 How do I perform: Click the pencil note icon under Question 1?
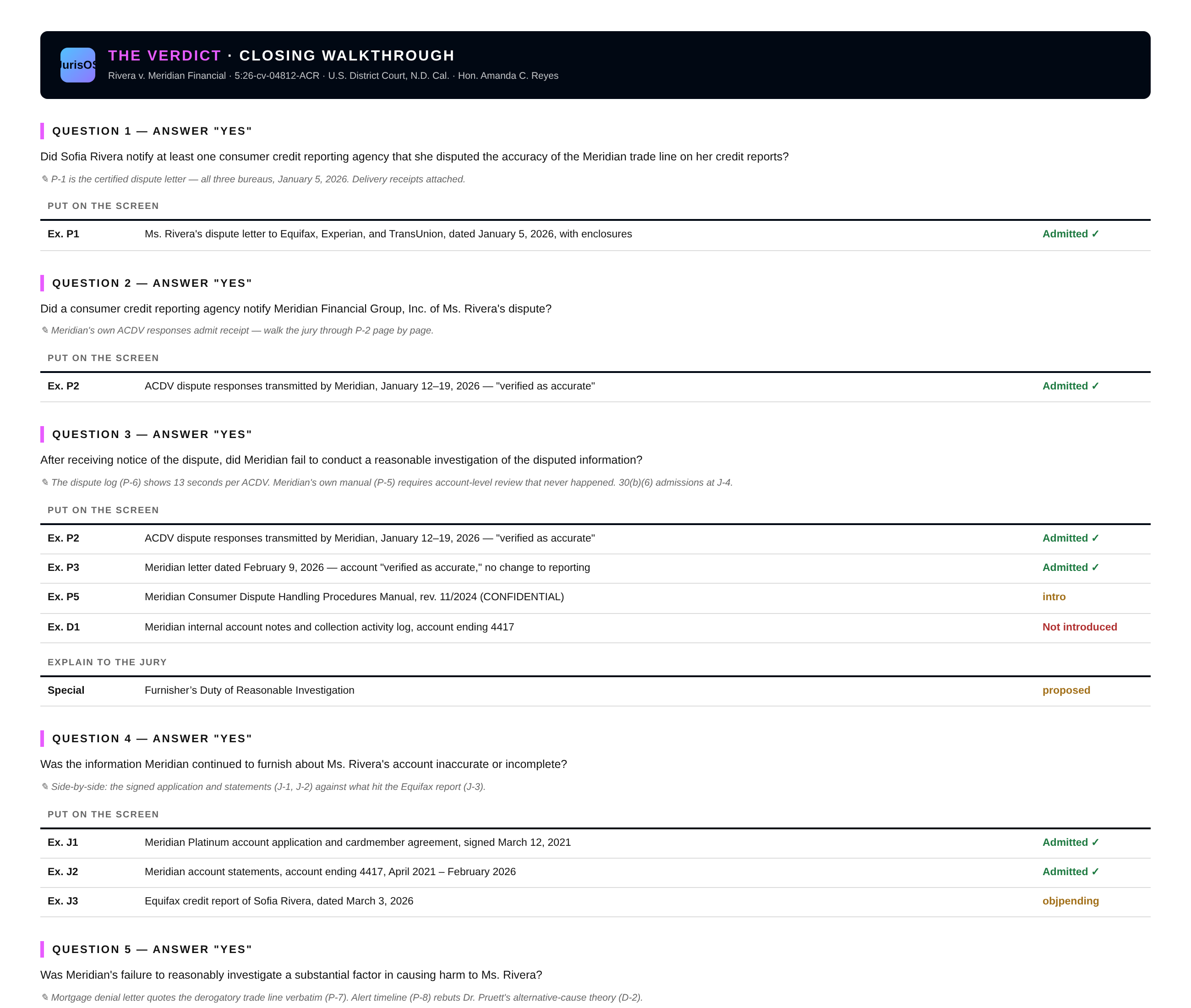pos(45,179)
